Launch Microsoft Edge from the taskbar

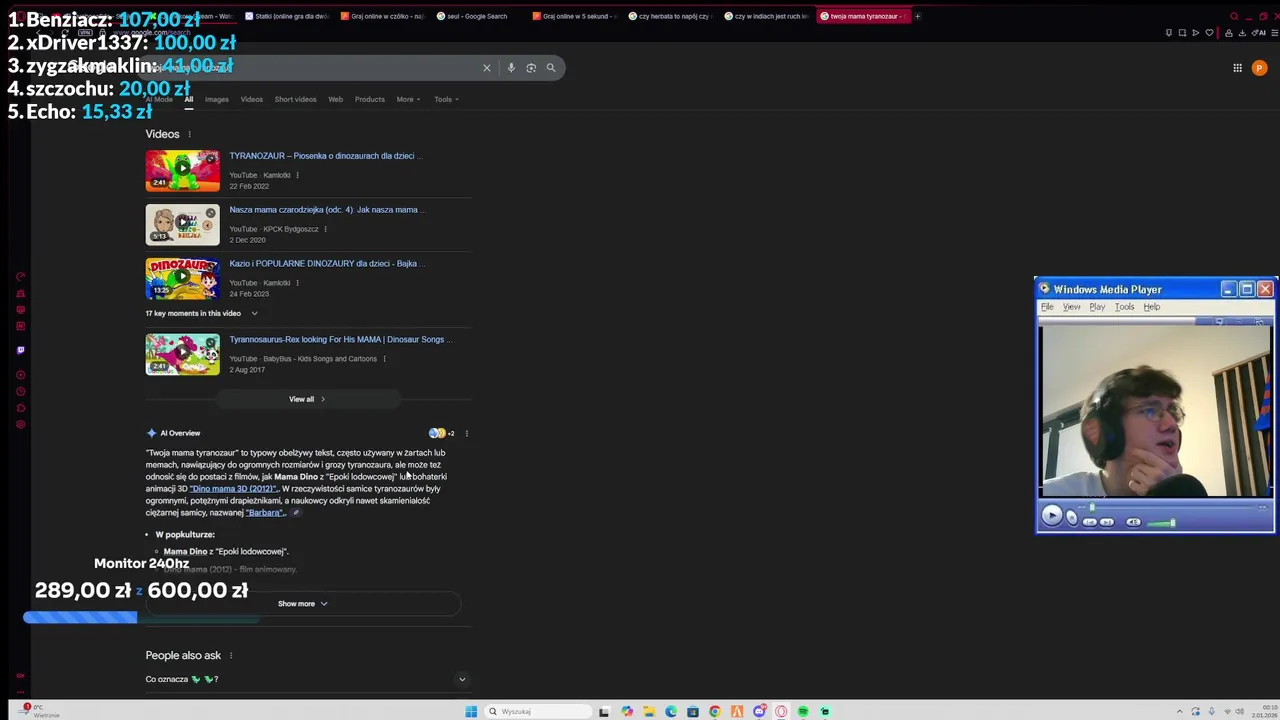[x=671, y=712]
